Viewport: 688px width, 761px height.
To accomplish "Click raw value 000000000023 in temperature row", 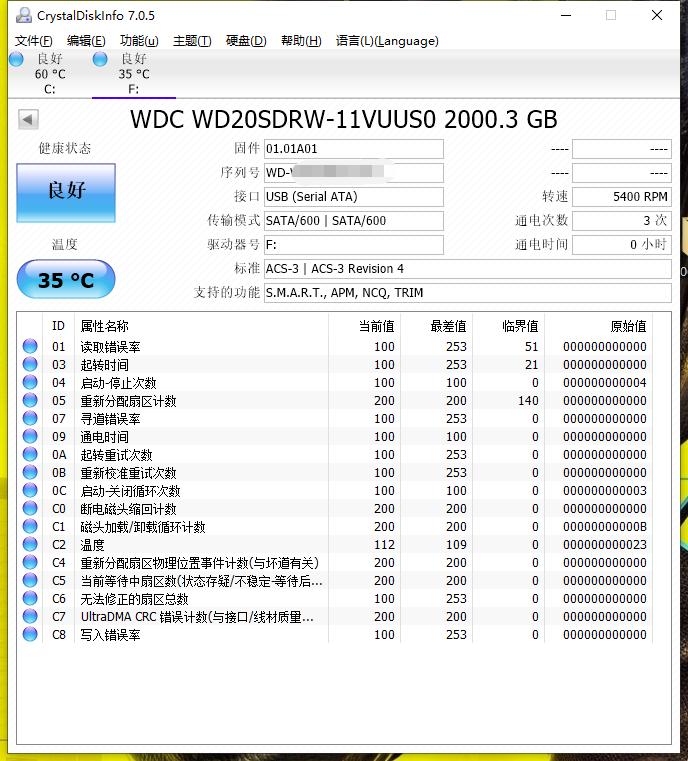I will 605,544.
